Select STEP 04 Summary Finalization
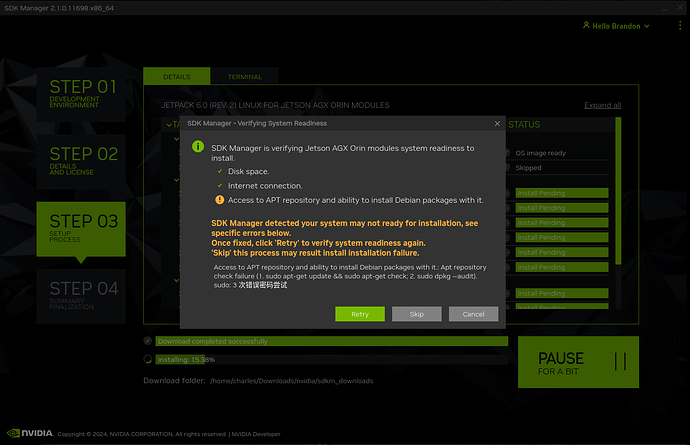This screenshot has height=445, width=690. [81, 296]
